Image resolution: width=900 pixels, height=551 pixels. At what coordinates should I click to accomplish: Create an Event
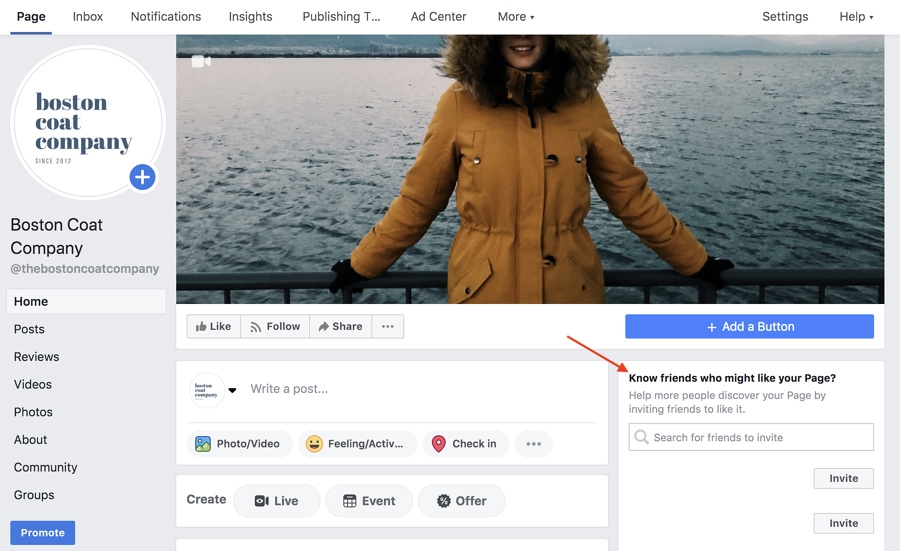click(368, 501)
